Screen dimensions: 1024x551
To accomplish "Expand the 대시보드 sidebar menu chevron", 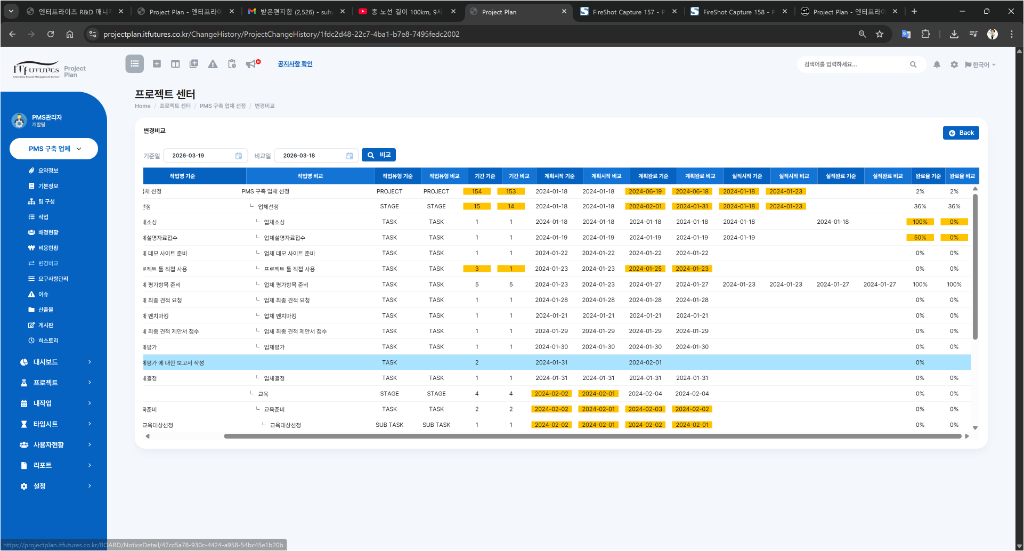I will (89, 362).
